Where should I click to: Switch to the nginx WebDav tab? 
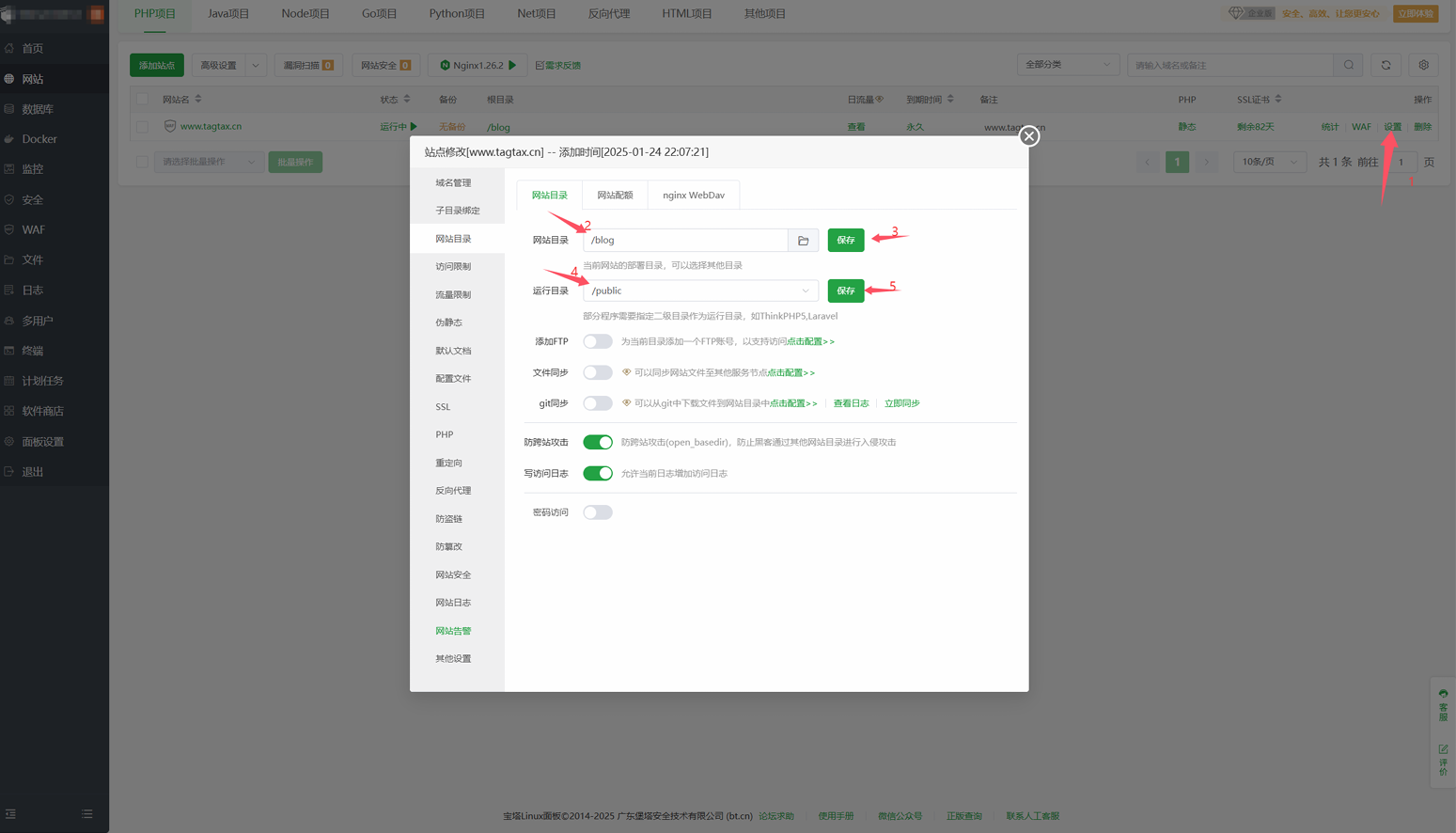(x=693, y=195)
